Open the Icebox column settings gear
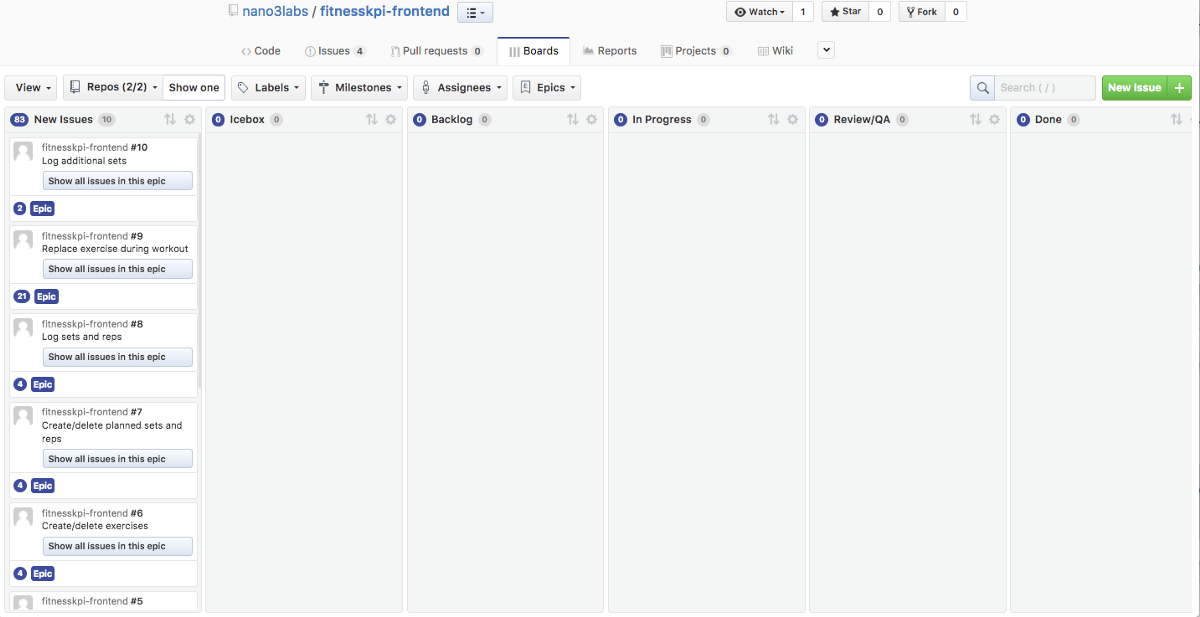The image size is (1200, 617). [x=391, y=120]
